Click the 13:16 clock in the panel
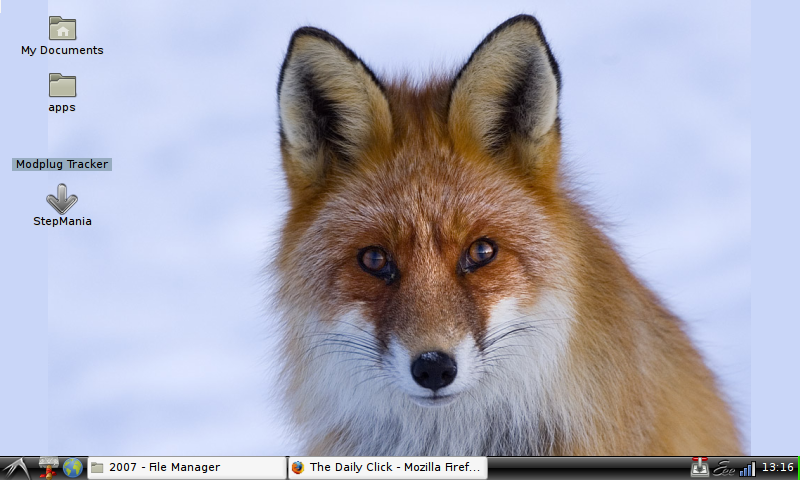This screenshot has height=480, width=800. pos(777,467)
